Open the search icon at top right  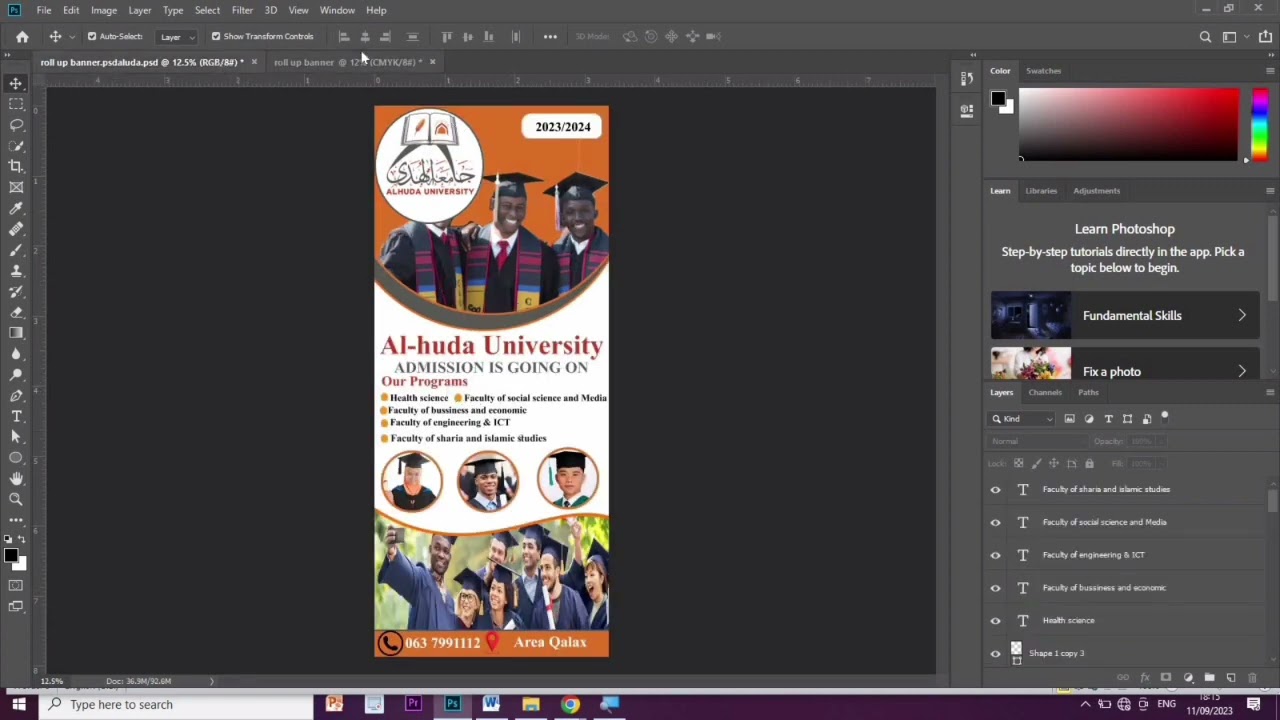(x=1205, y=37)
